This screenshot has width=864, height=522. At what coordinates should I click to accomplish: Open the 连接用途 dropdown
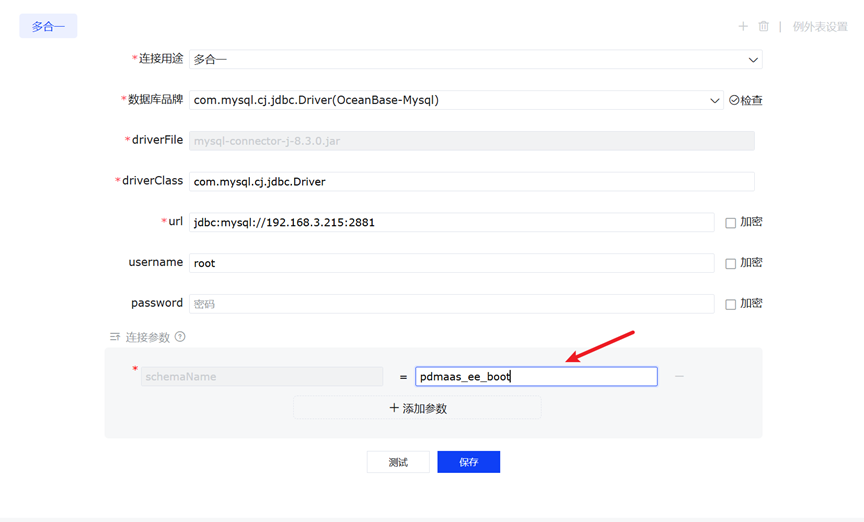pyautogui.click(x=475, y=60)
